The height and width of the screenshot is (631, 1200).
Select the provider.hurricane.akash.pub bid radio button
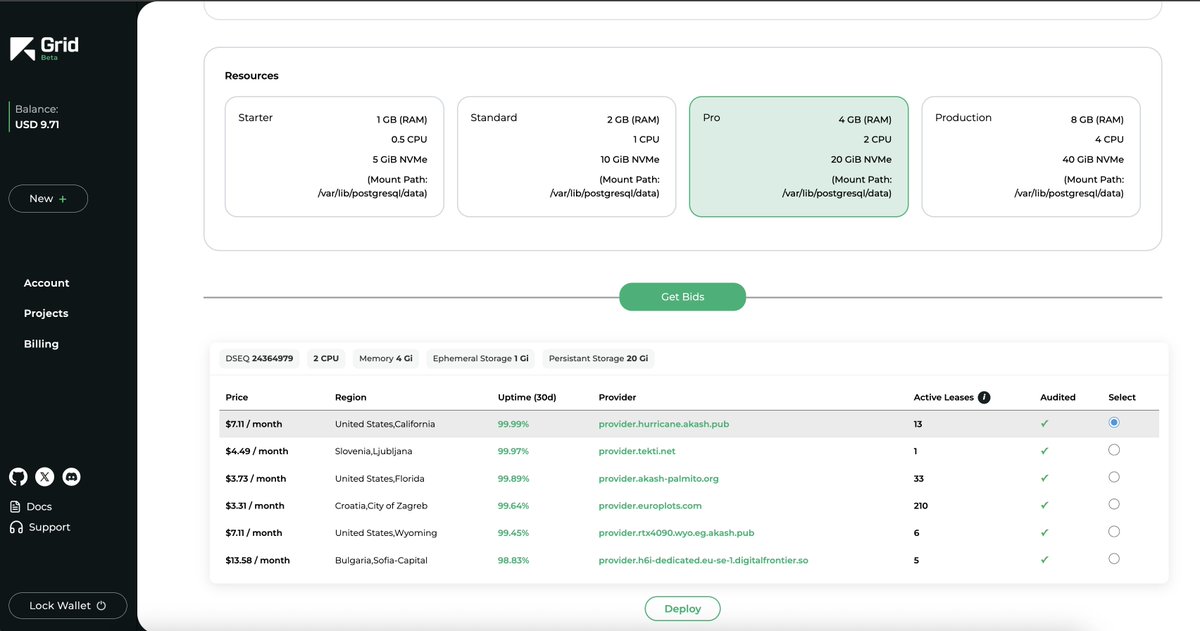(1114, 423)
